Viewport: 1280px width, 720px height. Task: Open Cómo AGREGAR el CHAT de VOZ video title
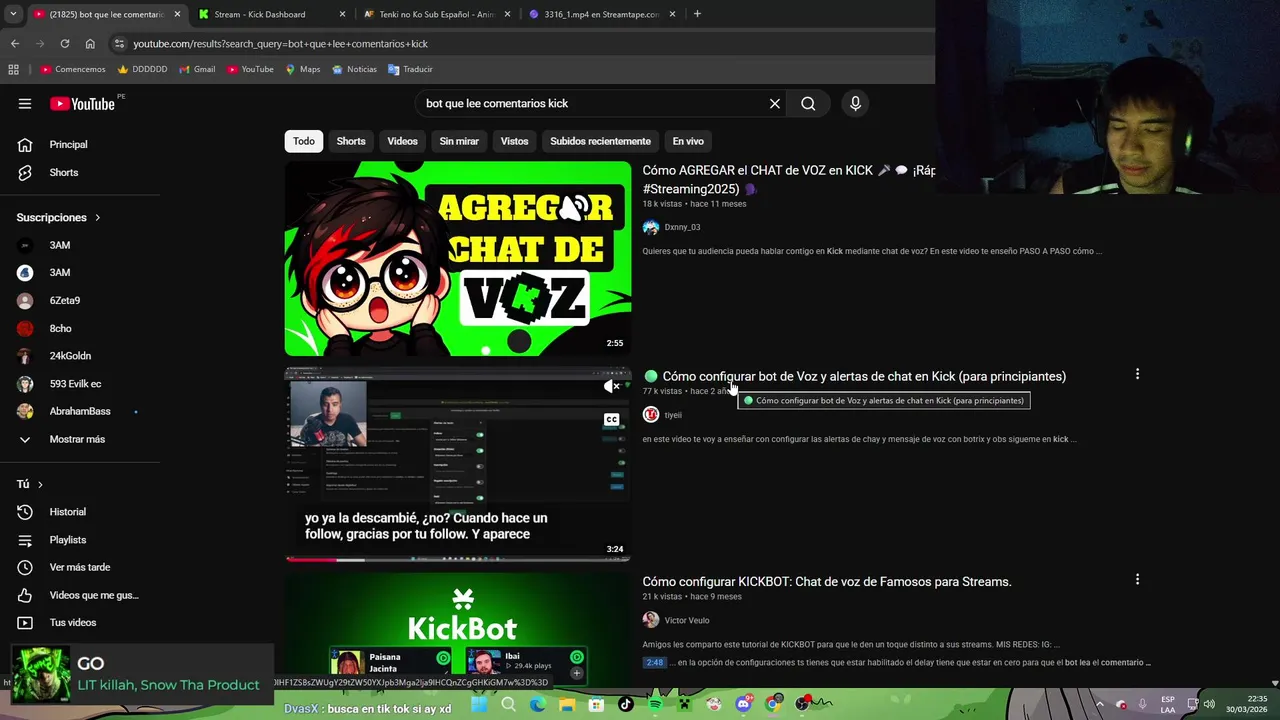(789, 179)
